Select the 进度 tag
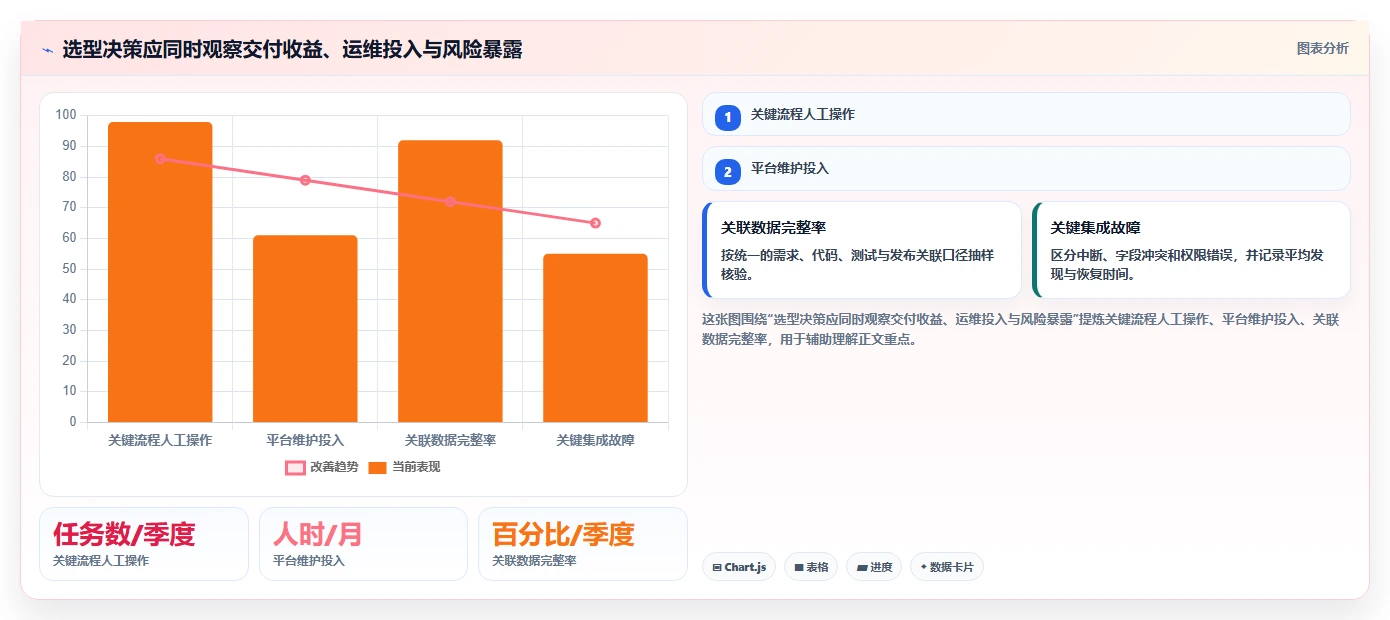Viewport: 1390px width, 620px height. coord(874,567)
